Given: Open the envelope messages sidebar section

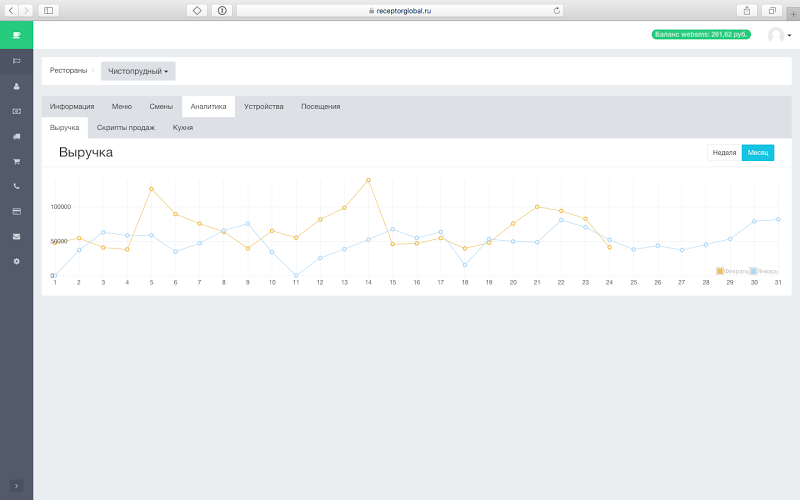Looking at the screenshot, I should [16, 236].
